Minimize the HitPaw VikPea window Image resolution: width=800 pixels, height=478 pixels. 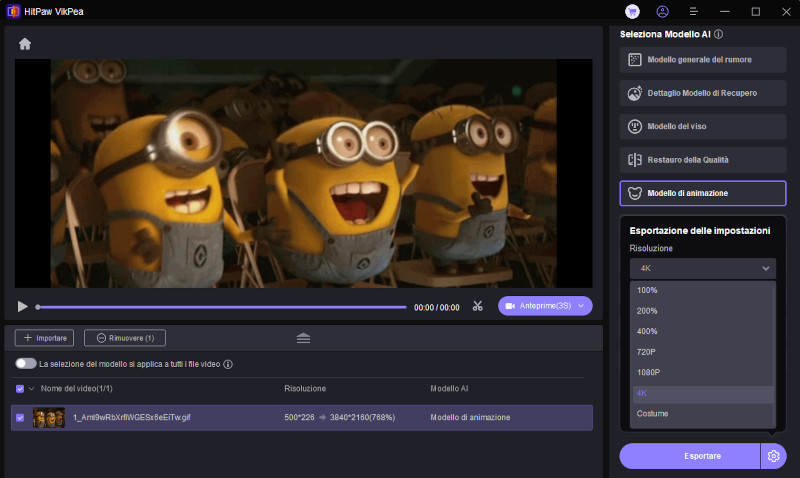tap(724, 11)
